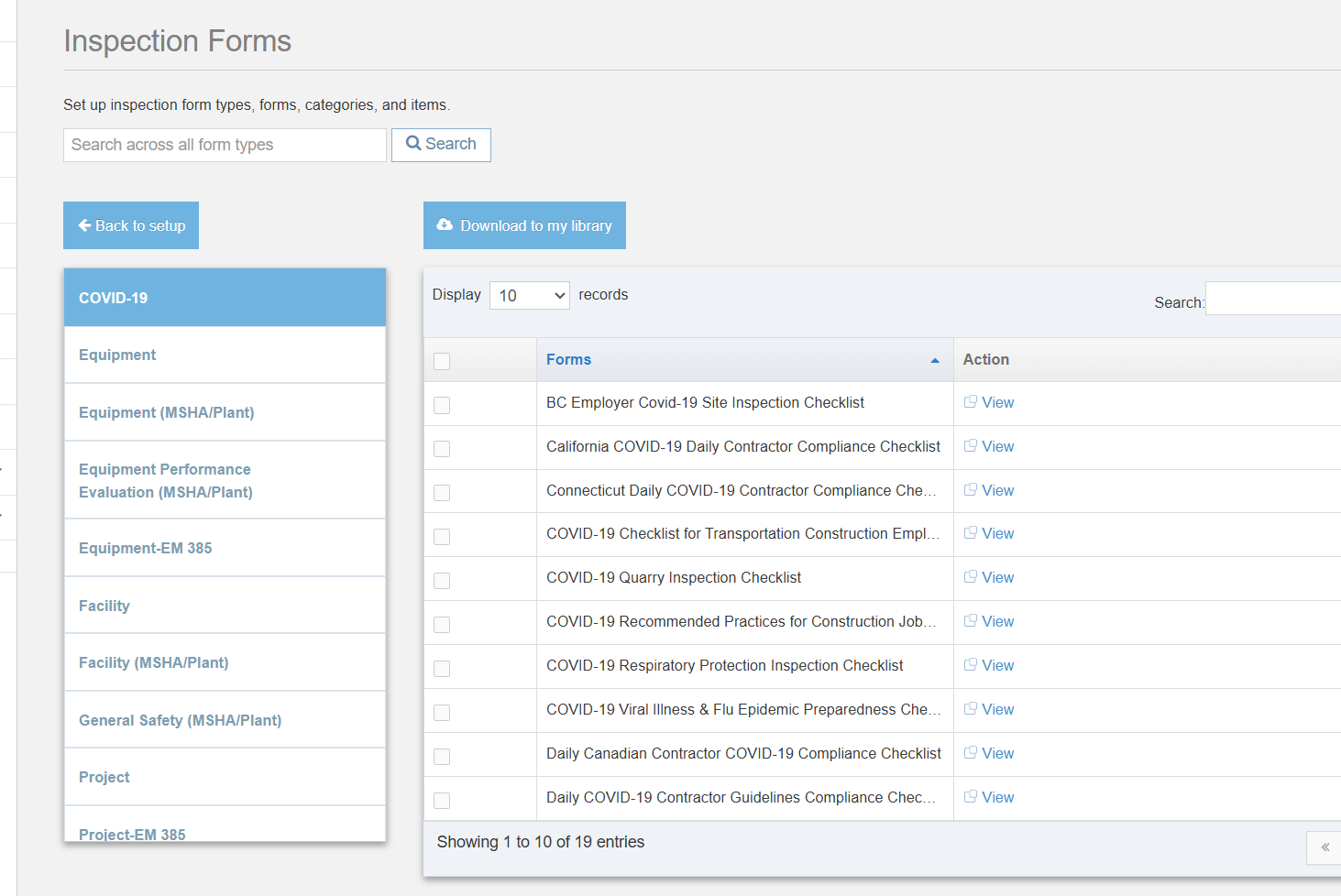Click view icon for Daily Canadian Contractor row
Screen dimensions: 1341x896
(970, 753)
